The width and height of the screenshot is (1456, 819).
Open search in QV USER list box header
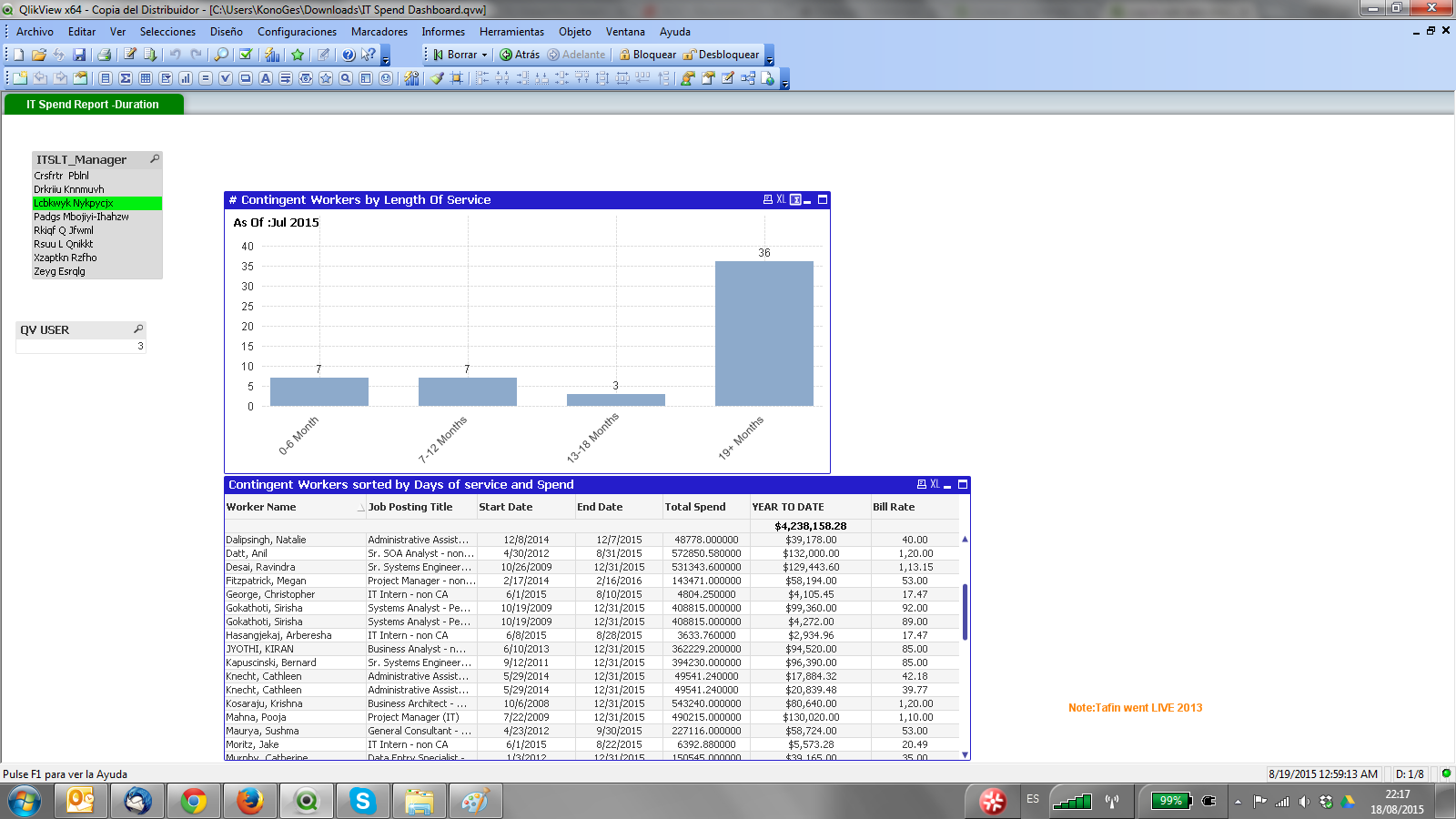(138, 329)
